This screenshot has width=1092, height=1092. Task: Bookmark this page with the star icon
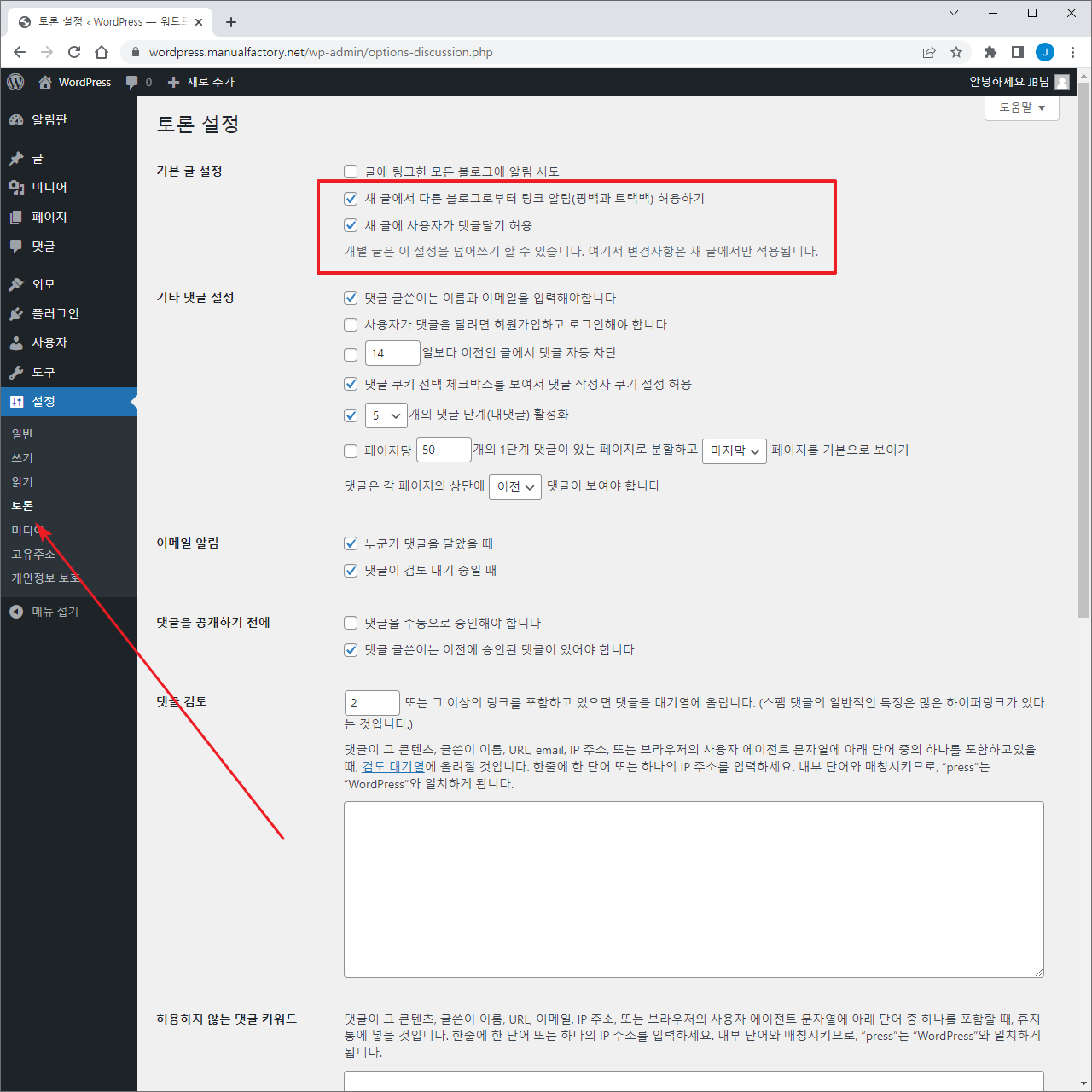956,52
